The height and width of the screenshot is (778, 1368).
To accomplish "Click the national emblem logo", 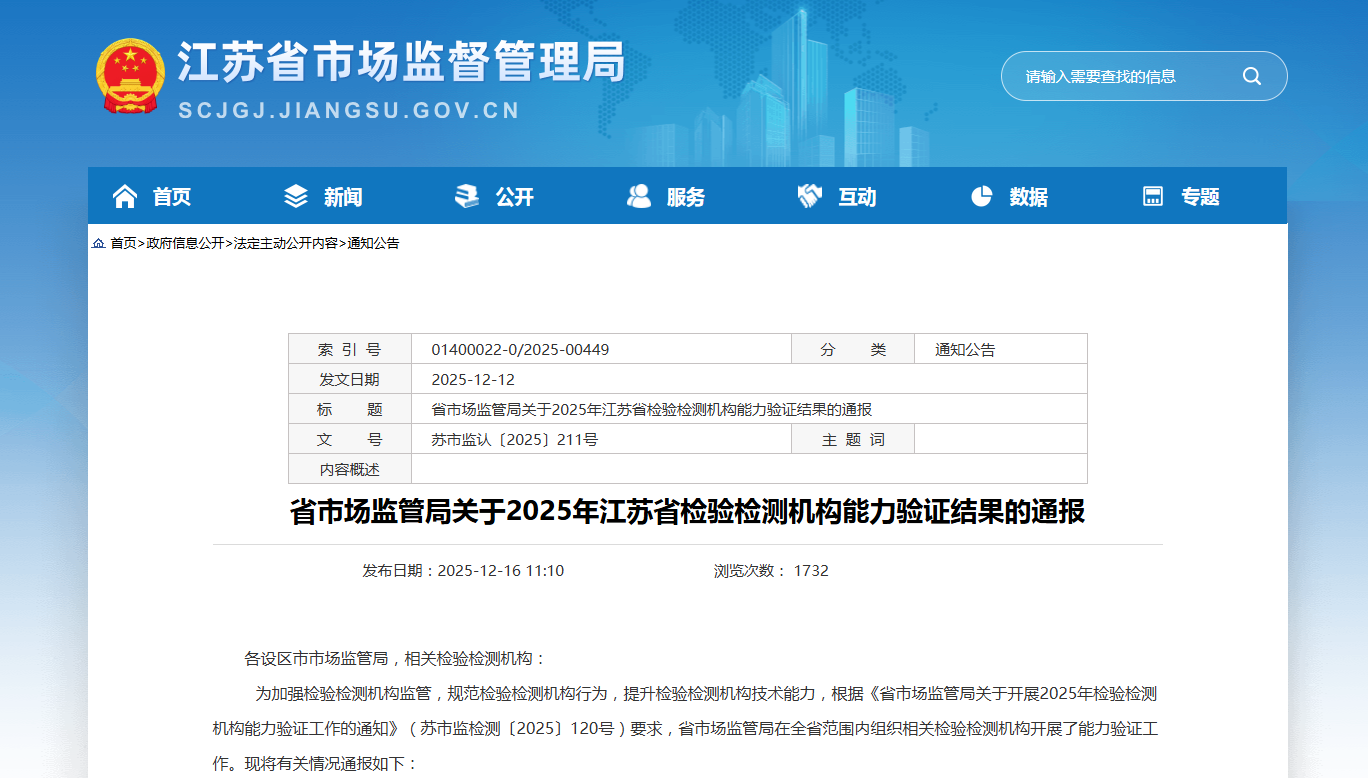I will click(131, 76).
